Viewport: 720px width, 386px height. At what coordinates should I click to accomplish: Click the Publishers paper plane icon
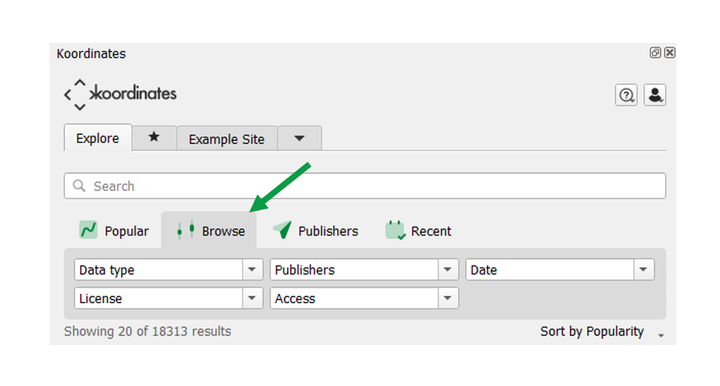(x=282, y=229)
